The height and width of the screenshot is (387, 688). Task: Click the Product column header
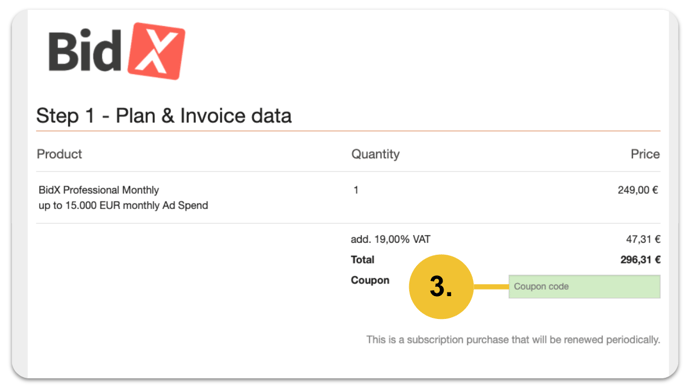click(x=59, y=154)
